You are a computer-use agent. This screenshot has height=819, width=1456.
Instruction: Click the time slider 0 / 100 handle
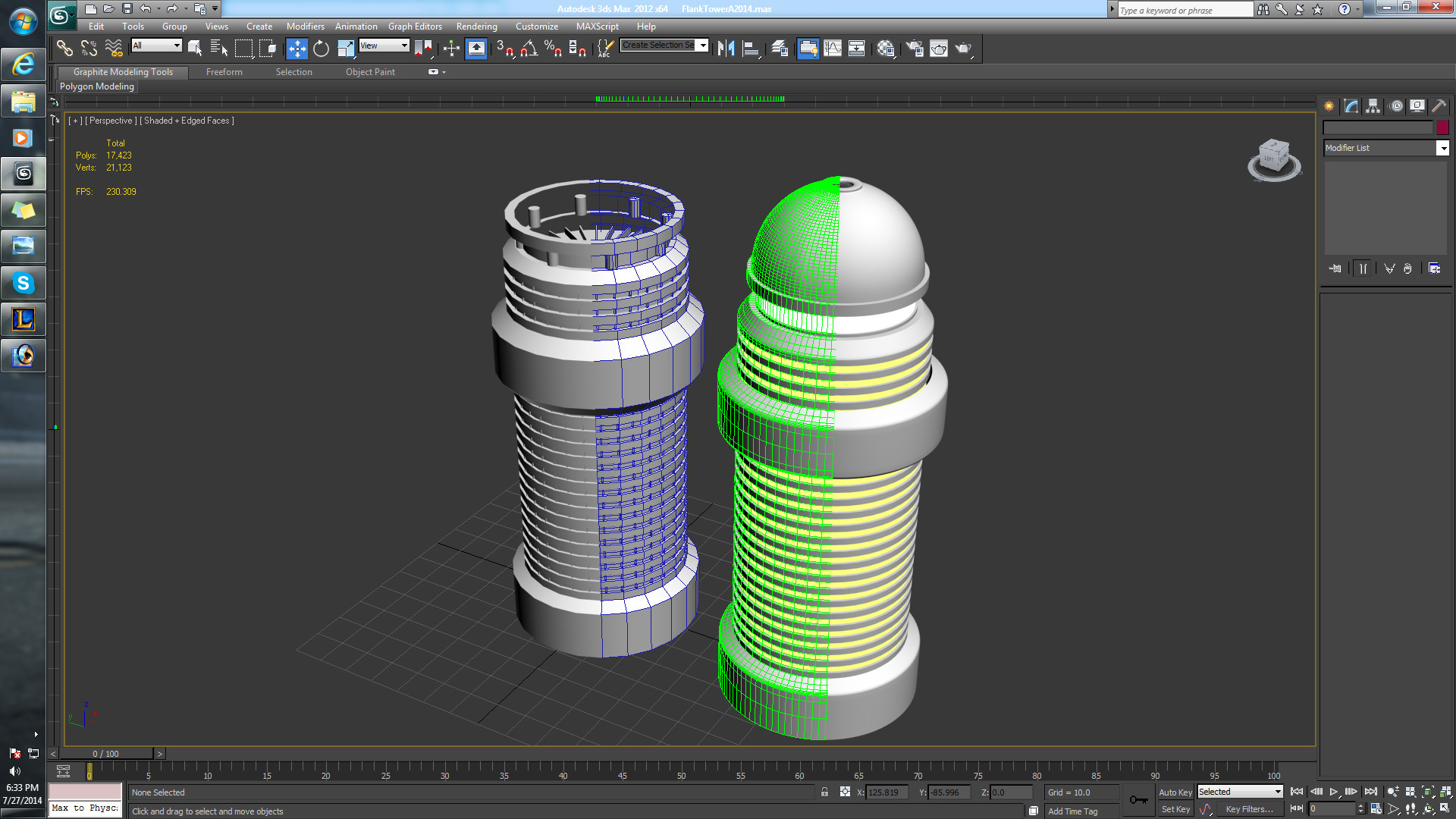pyautogui.click(x=105, y=754)
